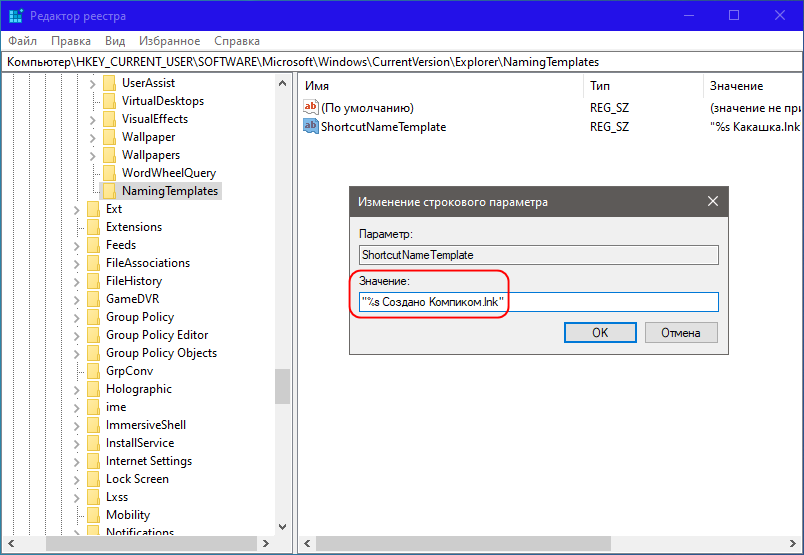Click the Wallpaper folder icon
This screenshot has width=804, height=555.
pos(109,137)
